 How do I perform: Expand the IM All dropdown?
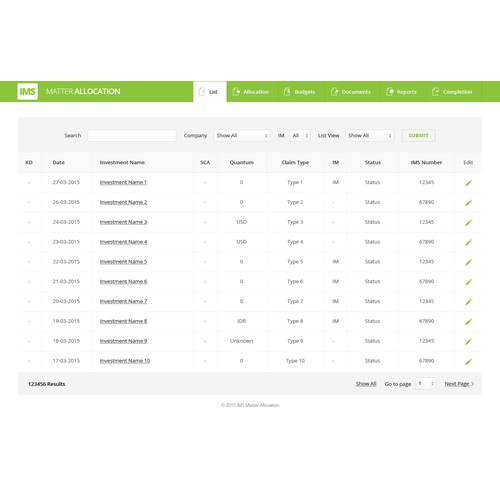(x=300, y=136)
